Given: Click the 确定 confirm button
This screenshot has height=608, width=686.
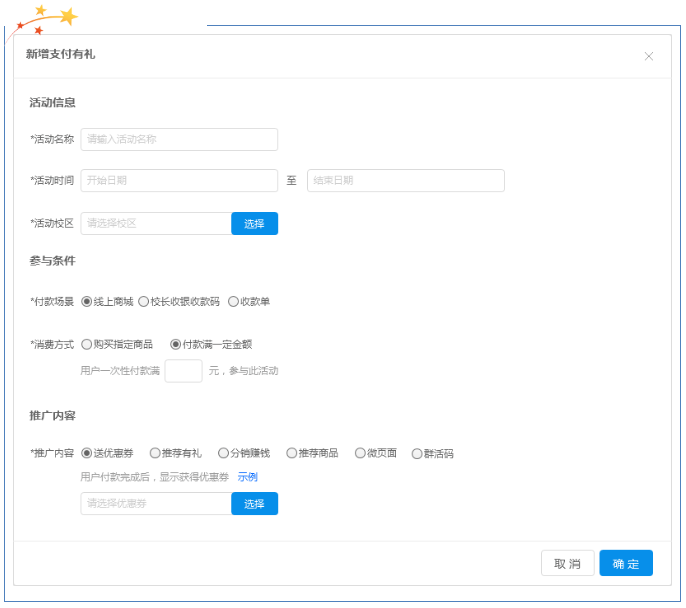Looking at the screenshot, I should coord(626,563).
